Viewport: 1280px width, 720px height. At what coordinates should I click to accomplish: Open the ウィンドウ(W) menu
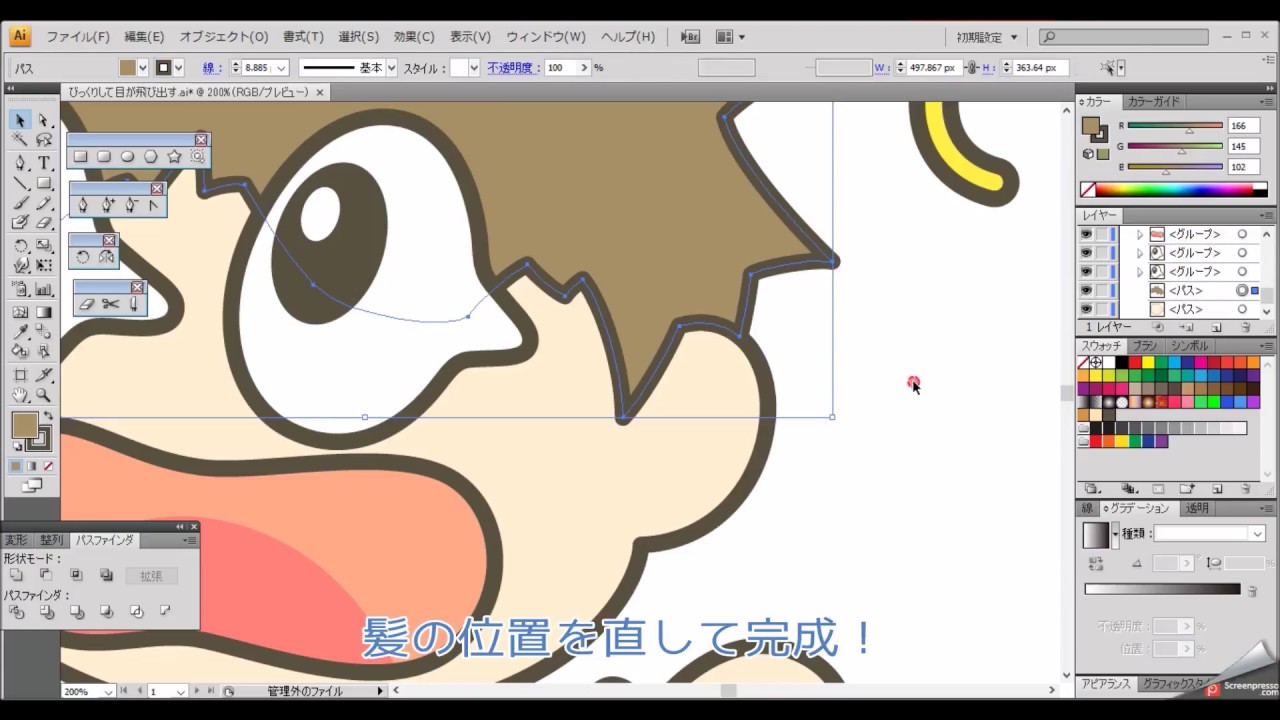tap(546, 37)
